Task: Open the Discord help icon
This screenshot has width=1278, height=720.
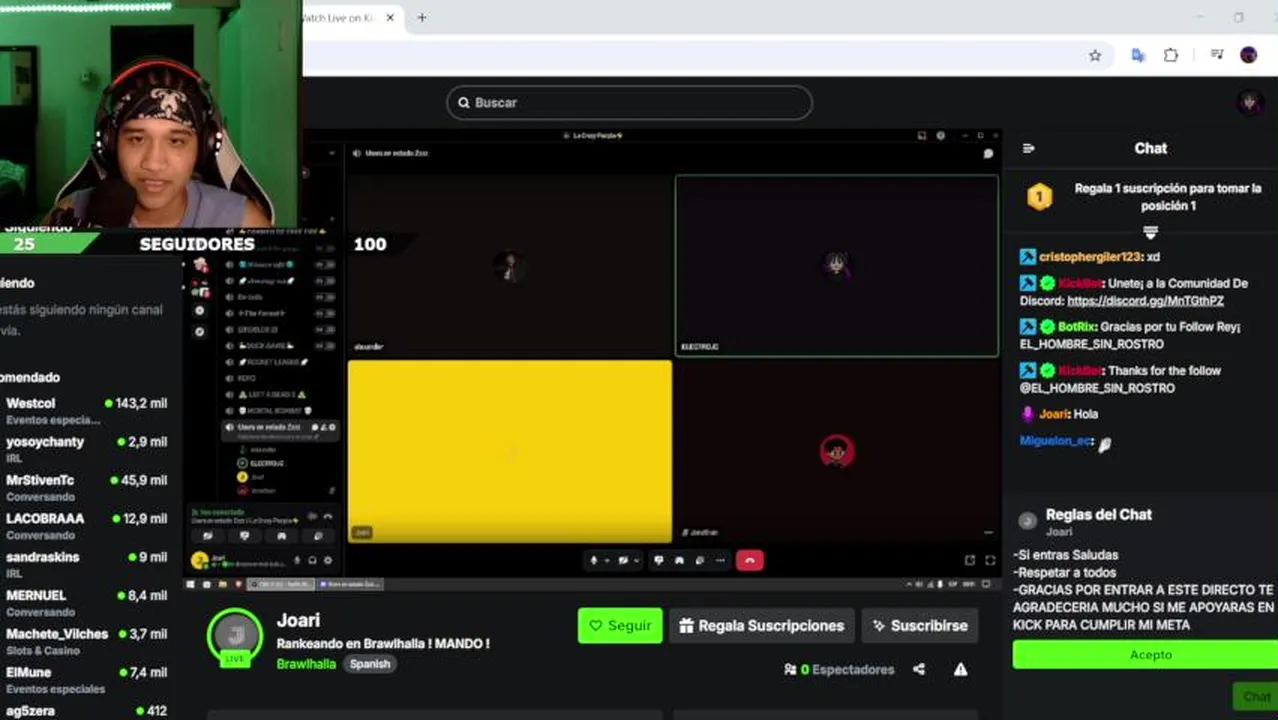Action: [940, 136]
